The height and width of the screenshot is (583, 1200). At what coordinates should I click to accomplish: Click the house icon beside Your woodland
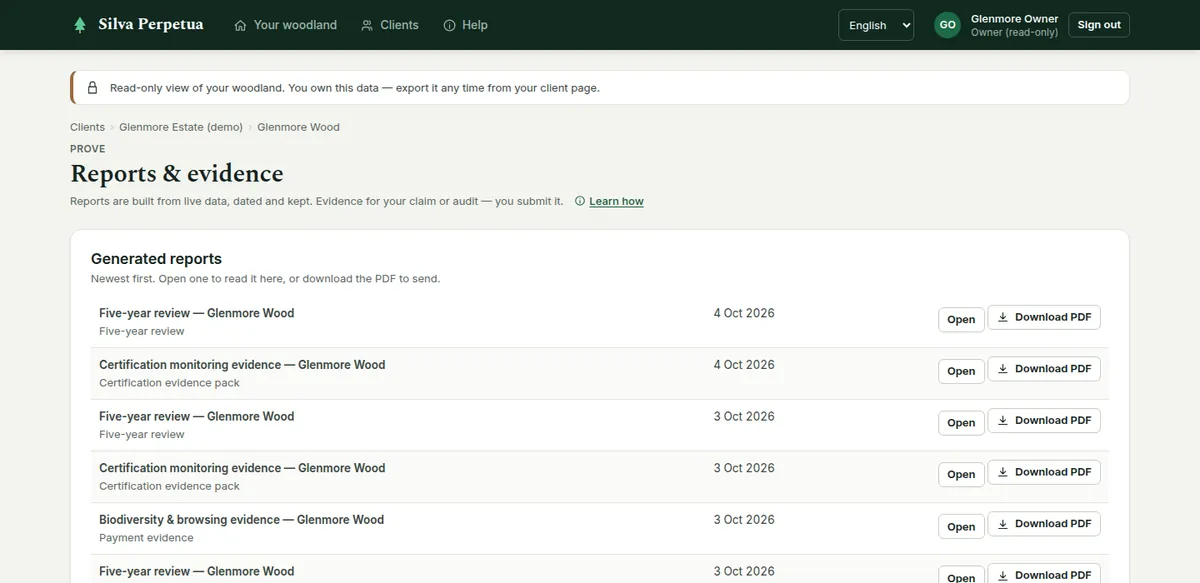click(x=240, y=25)
